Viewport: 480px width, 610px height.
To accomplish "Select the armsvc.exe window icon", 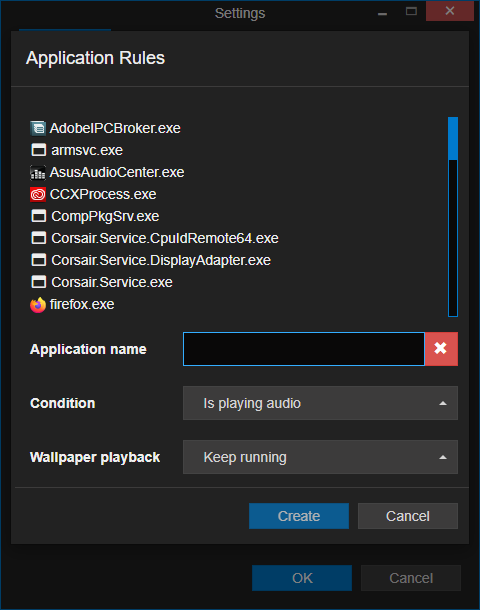I will [x=38, y=150].
